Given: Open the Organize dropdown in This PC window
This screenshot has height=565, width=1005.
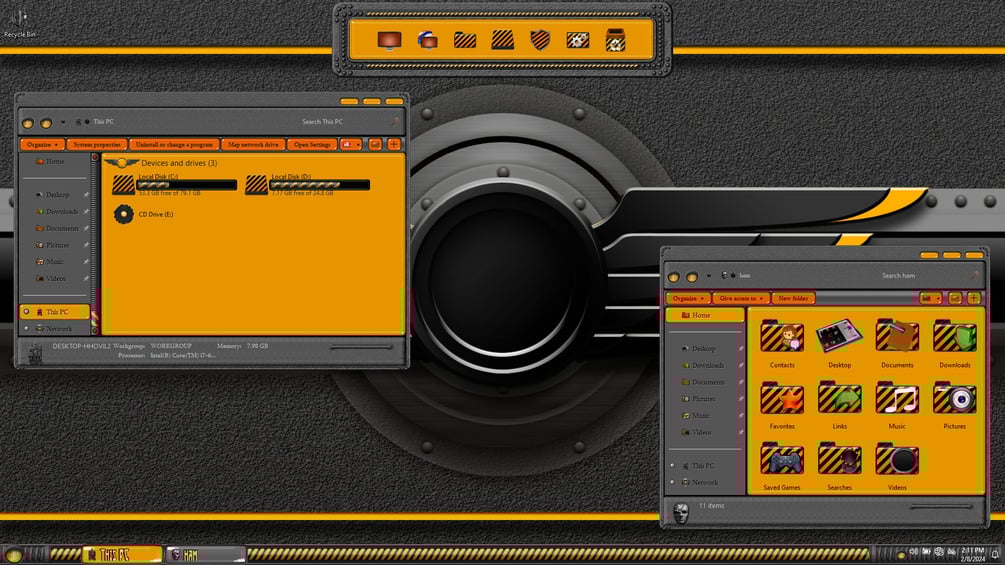Looking at the screenshot, I should click(x=42, y=144).
